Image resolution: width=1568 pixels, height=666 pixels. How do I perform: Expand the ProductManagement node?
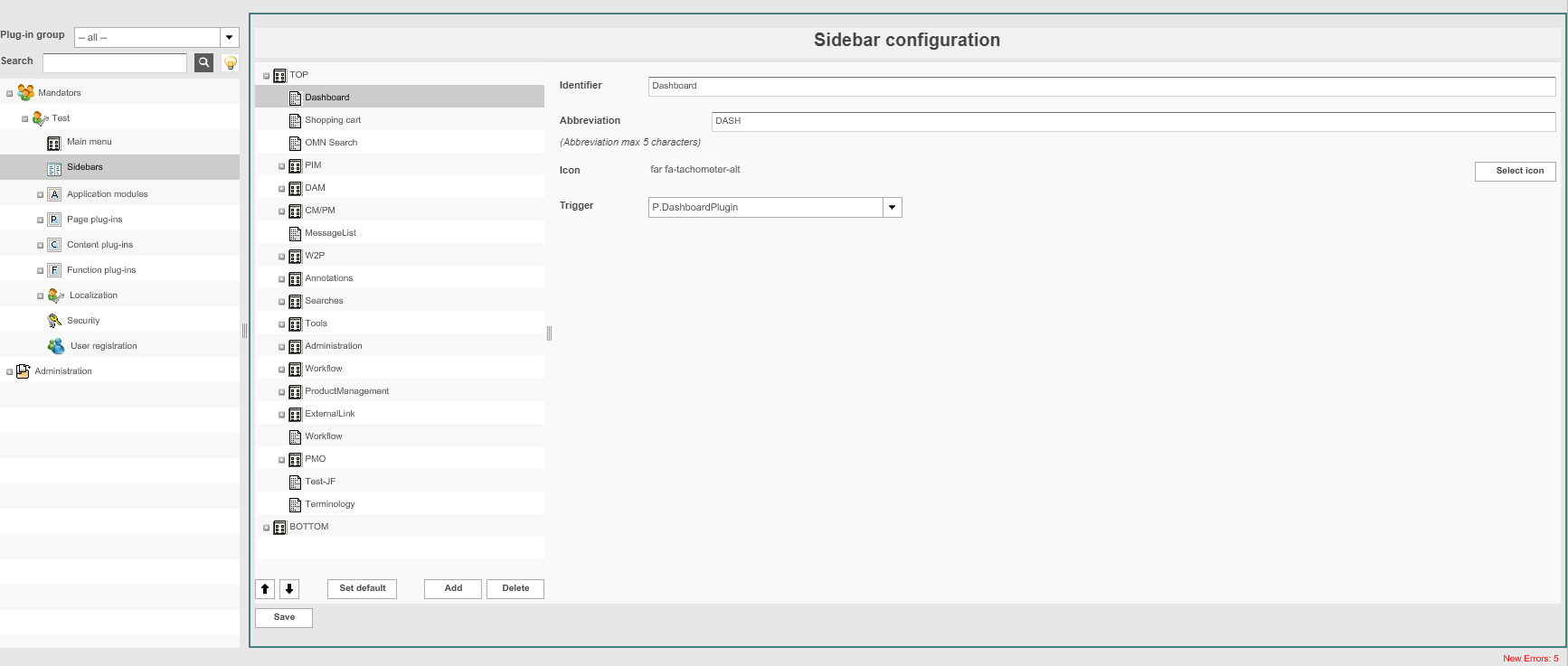point(282,393)
